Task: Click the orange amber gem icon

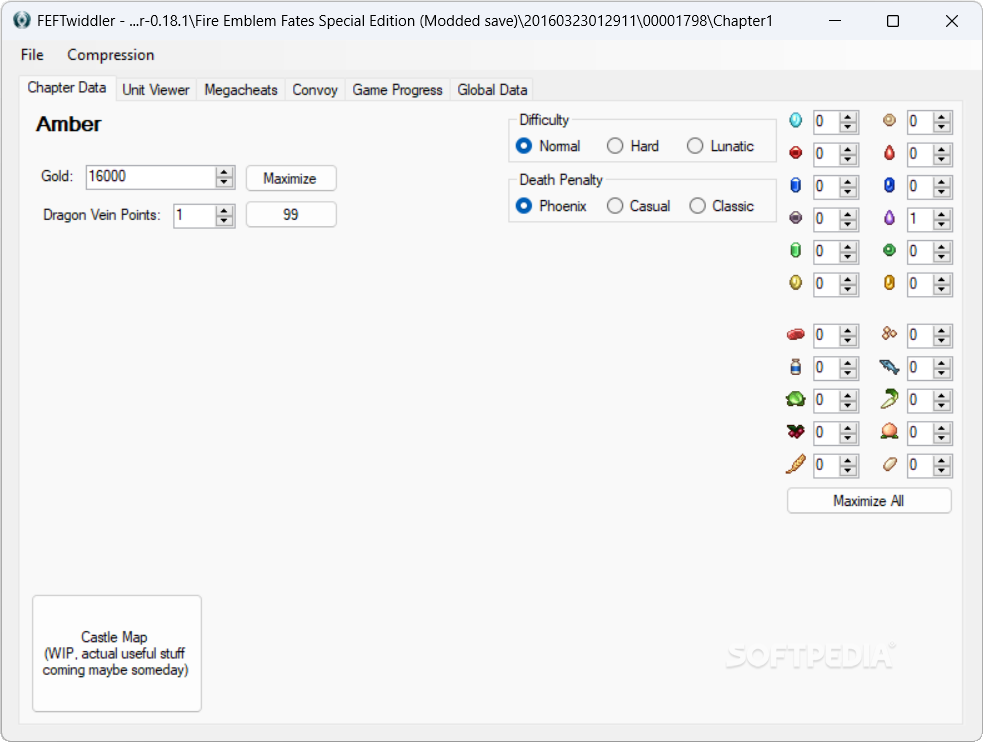Action: click(889, 283)
